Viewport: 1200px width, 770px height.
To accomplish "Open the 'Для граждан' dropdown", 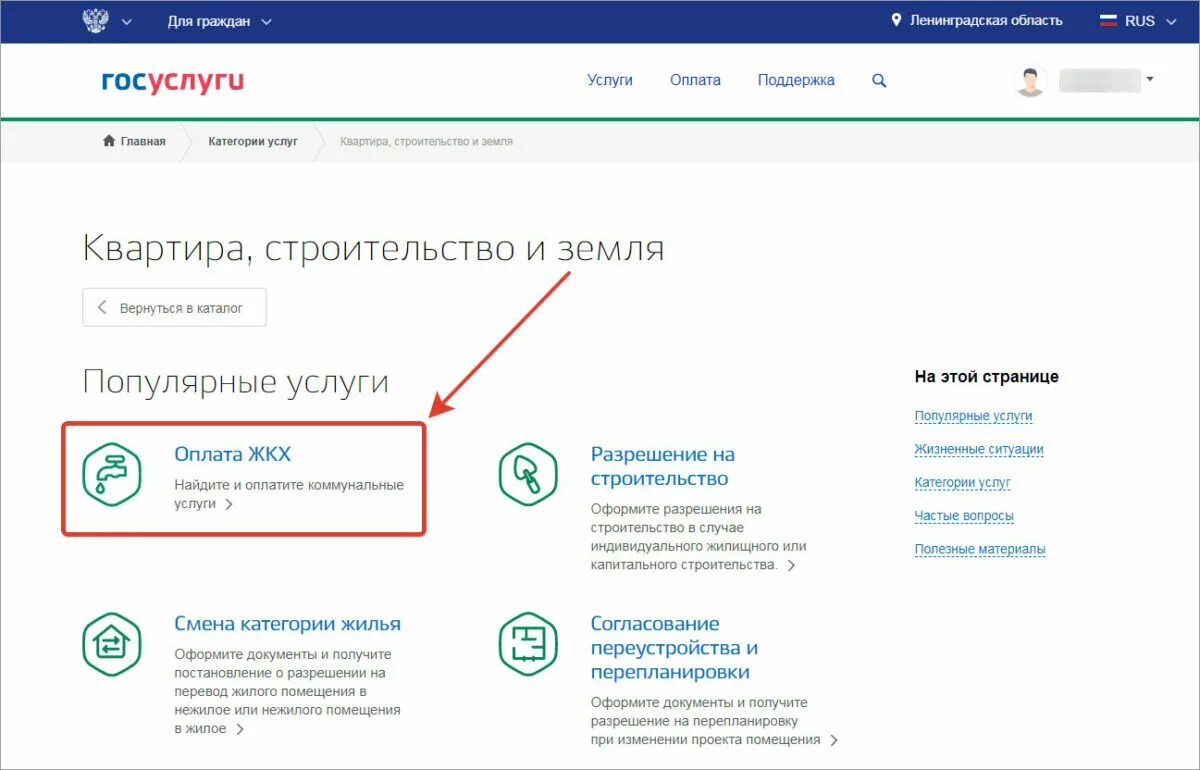I will point(219,21).
